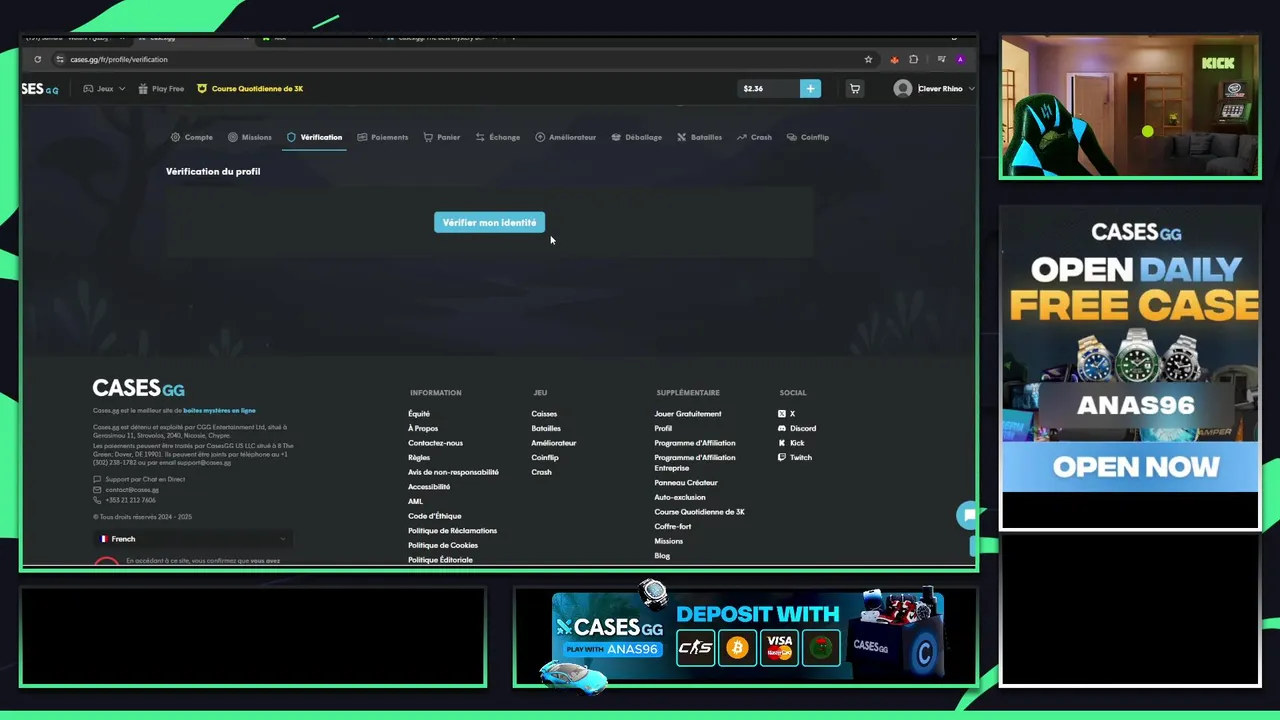Switch to the Panier tab
This screenshot has height=720, width=1280.
pos(442,137)
